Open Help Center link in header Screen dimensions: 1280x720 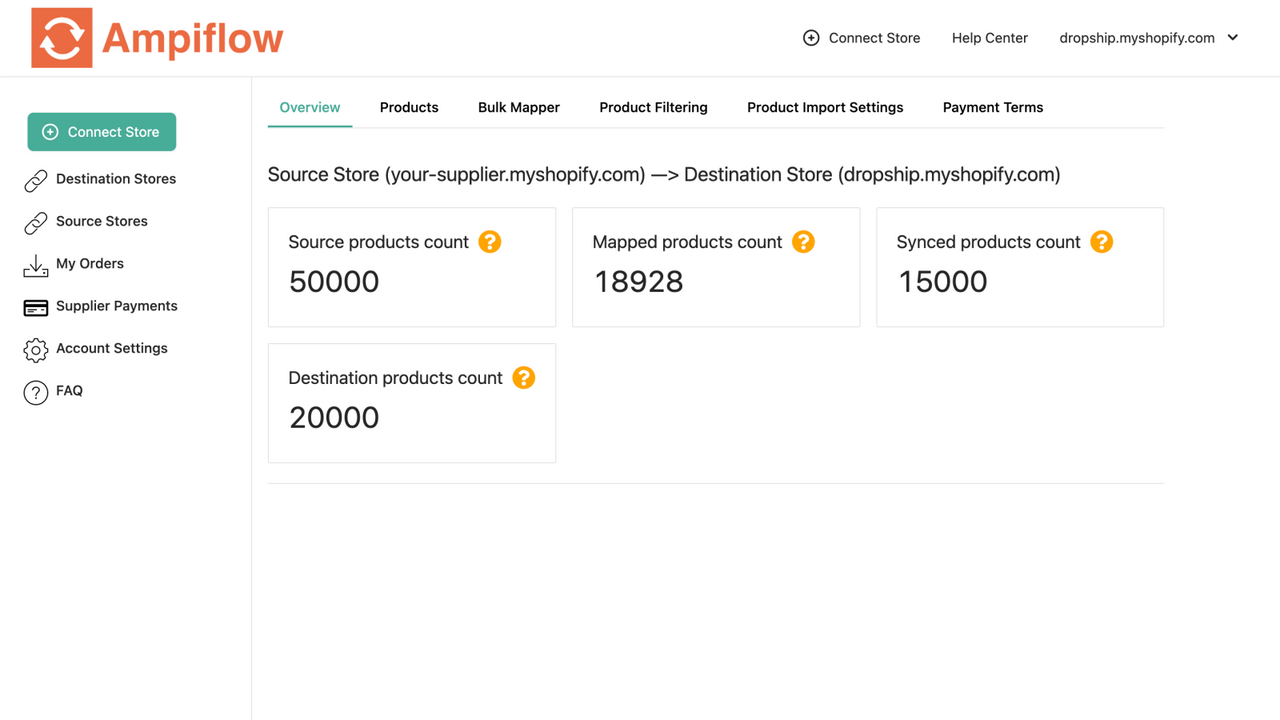(x=990, y=38)
